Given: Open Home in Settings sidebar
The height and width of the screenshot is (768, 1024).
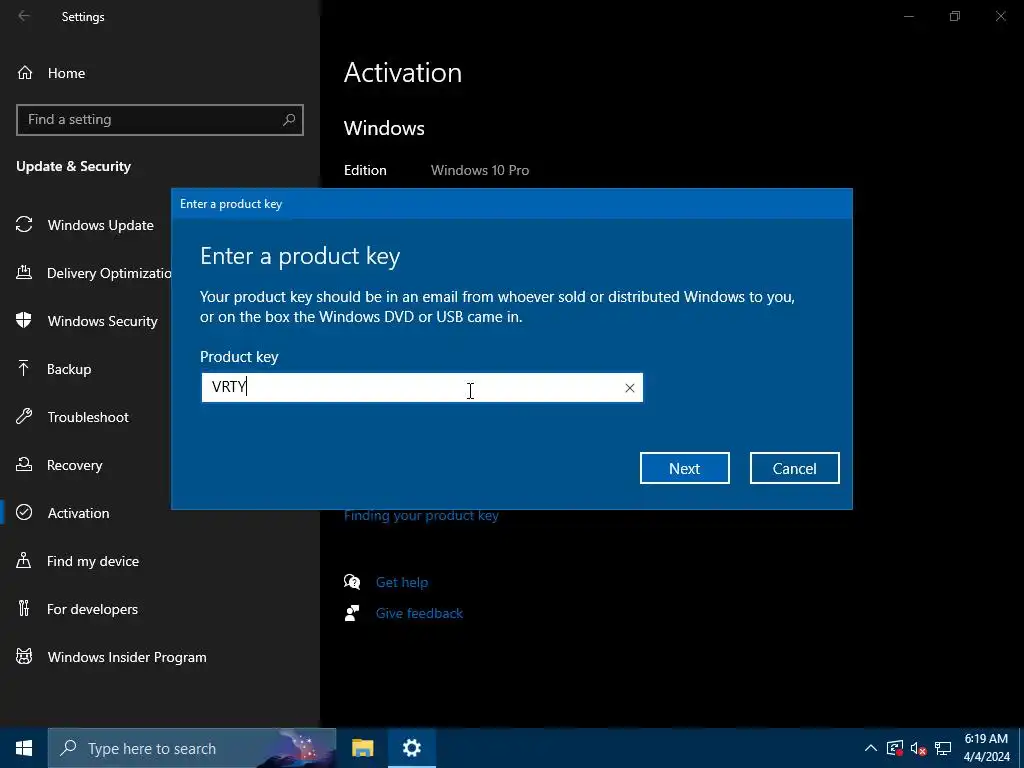Looking at the screenshot, I should pos(66,73).
